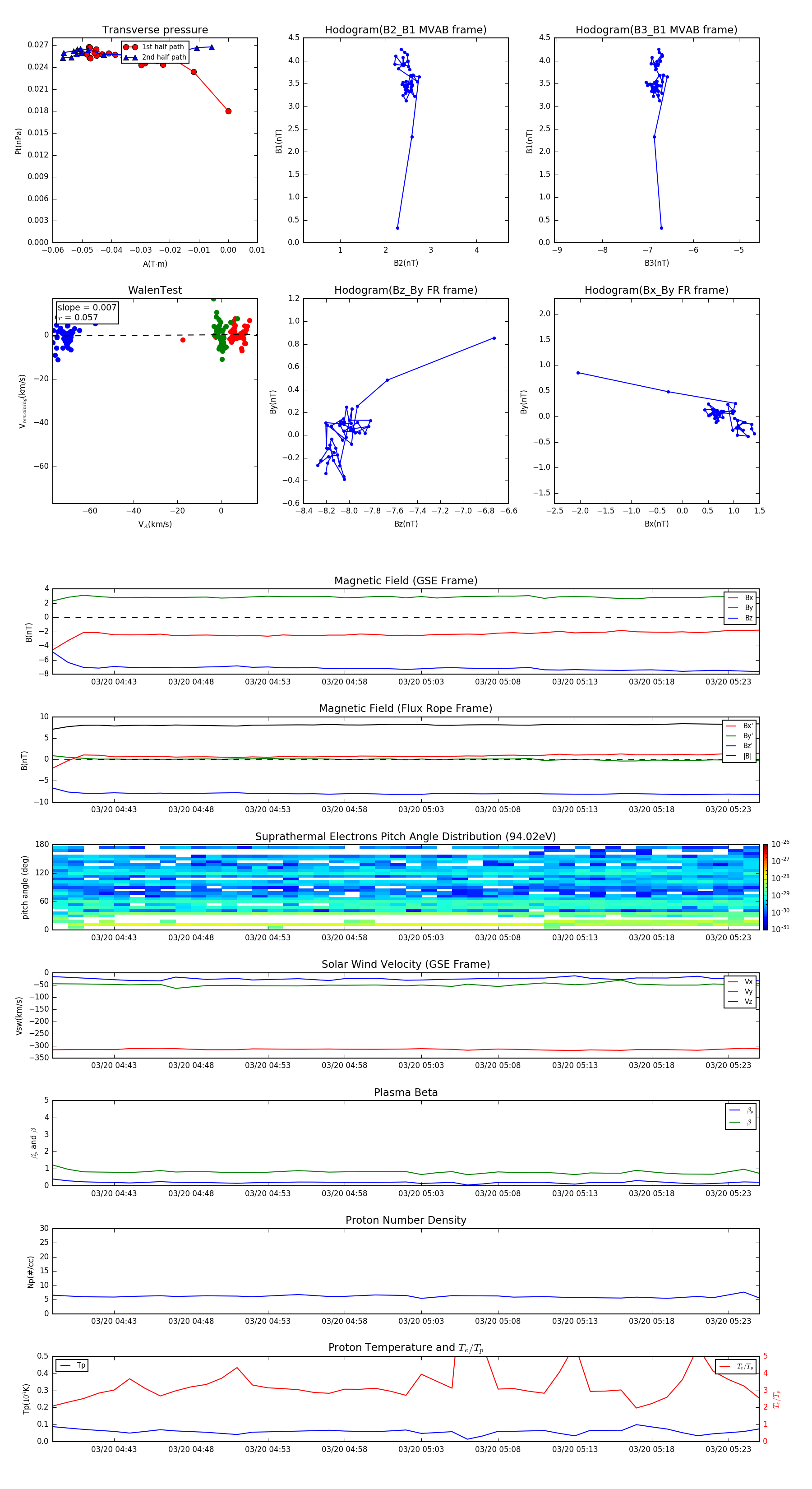Click the "Magnetic Field (Flux Rope Frame)" title
The image size is (812, 1489).
click(x=406, y=709)
